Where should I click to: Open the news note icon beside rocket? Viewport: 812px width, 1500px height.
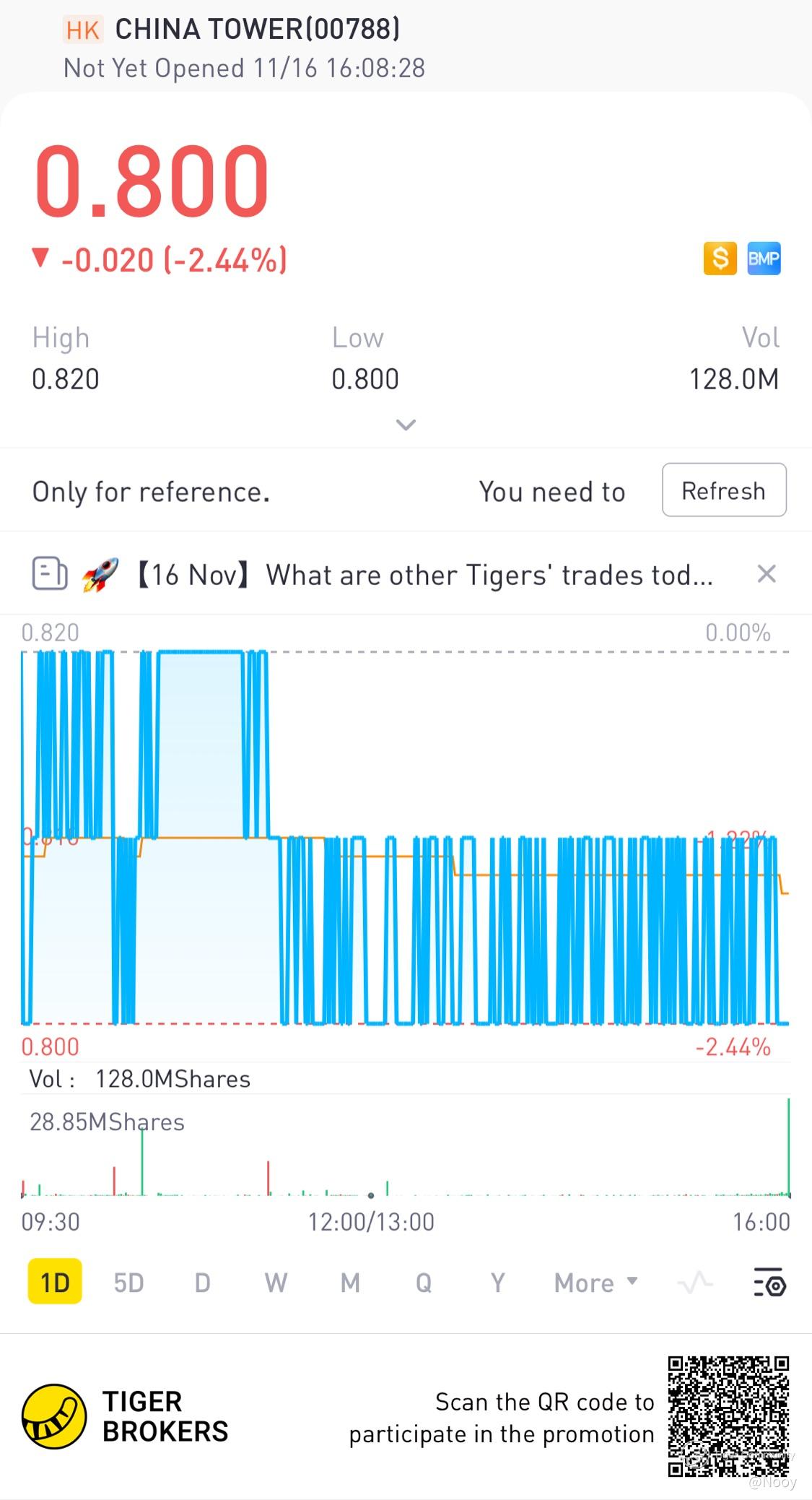(x=50, y=575)
